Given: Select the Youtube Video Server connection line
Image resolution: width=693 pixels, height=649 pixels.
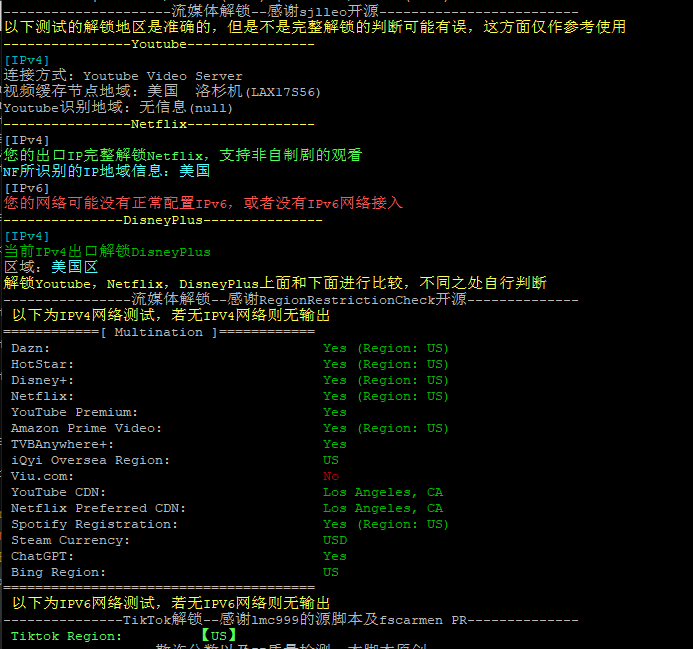Looking at the screenshot, I should click(123, 76).
